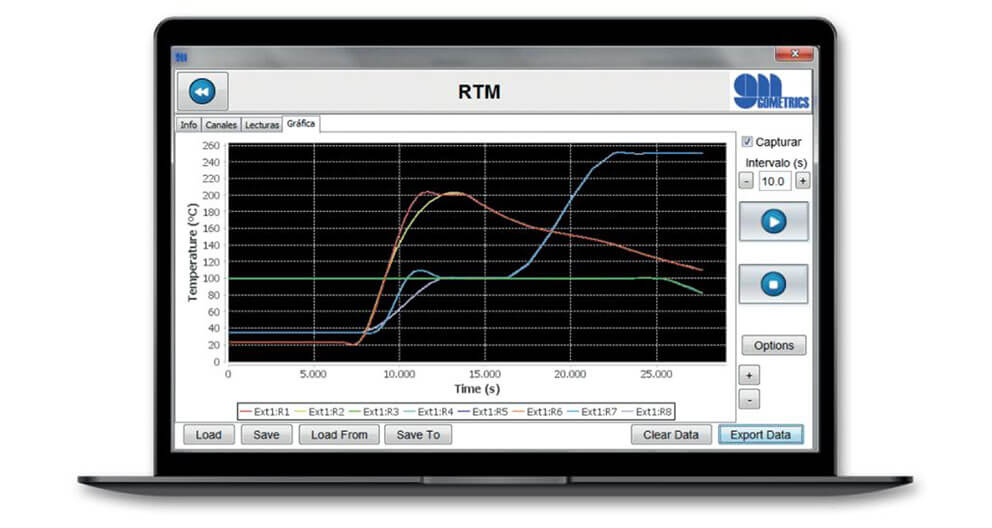Click the Gometrics logo
This screenshot has height=528, width=992.
coord(771,93)
